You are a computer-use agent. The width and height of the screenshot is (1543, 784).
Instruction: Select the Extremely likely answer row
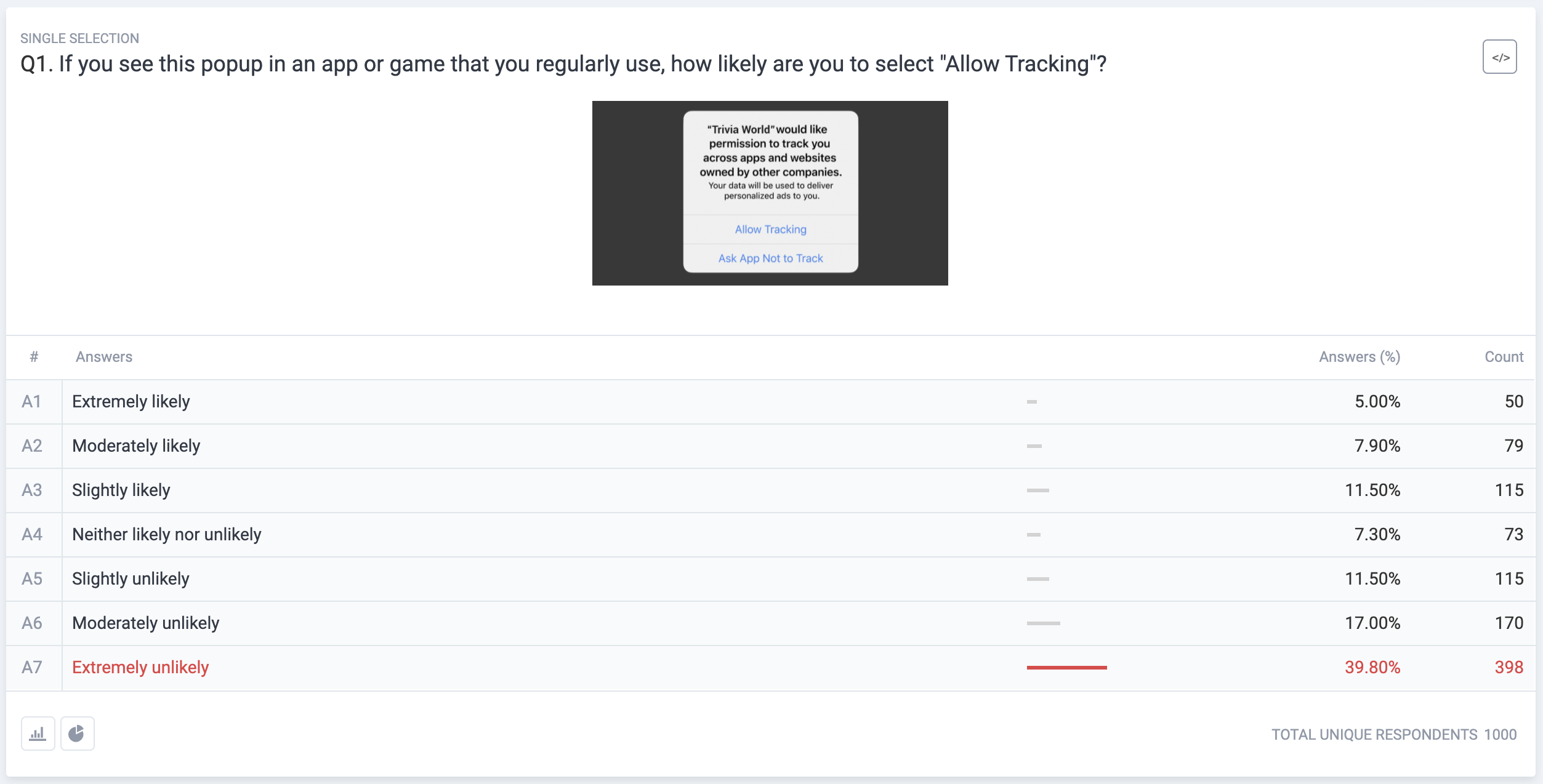(771, 402)
